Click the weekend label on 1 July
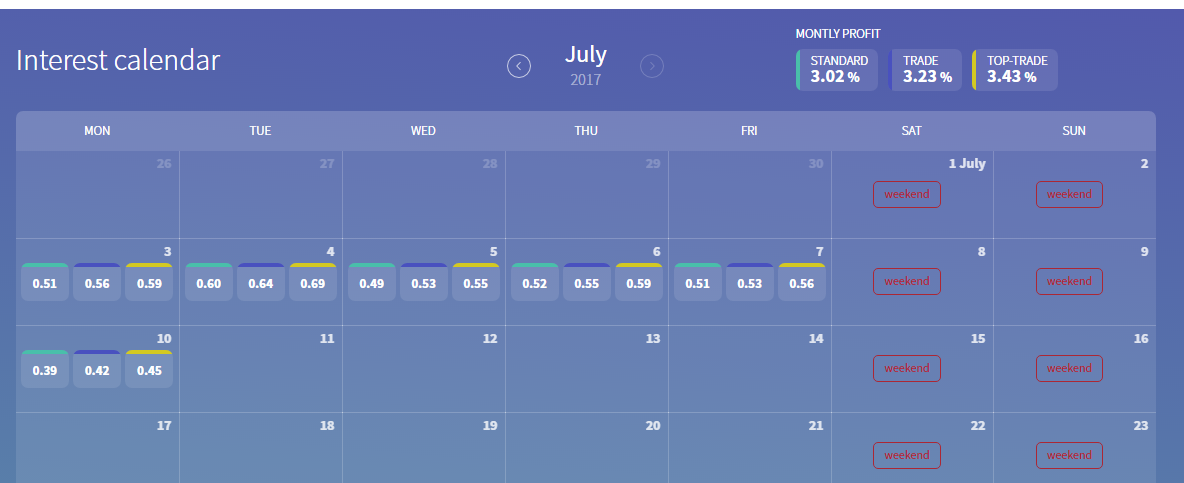 (x=907, y=194)
